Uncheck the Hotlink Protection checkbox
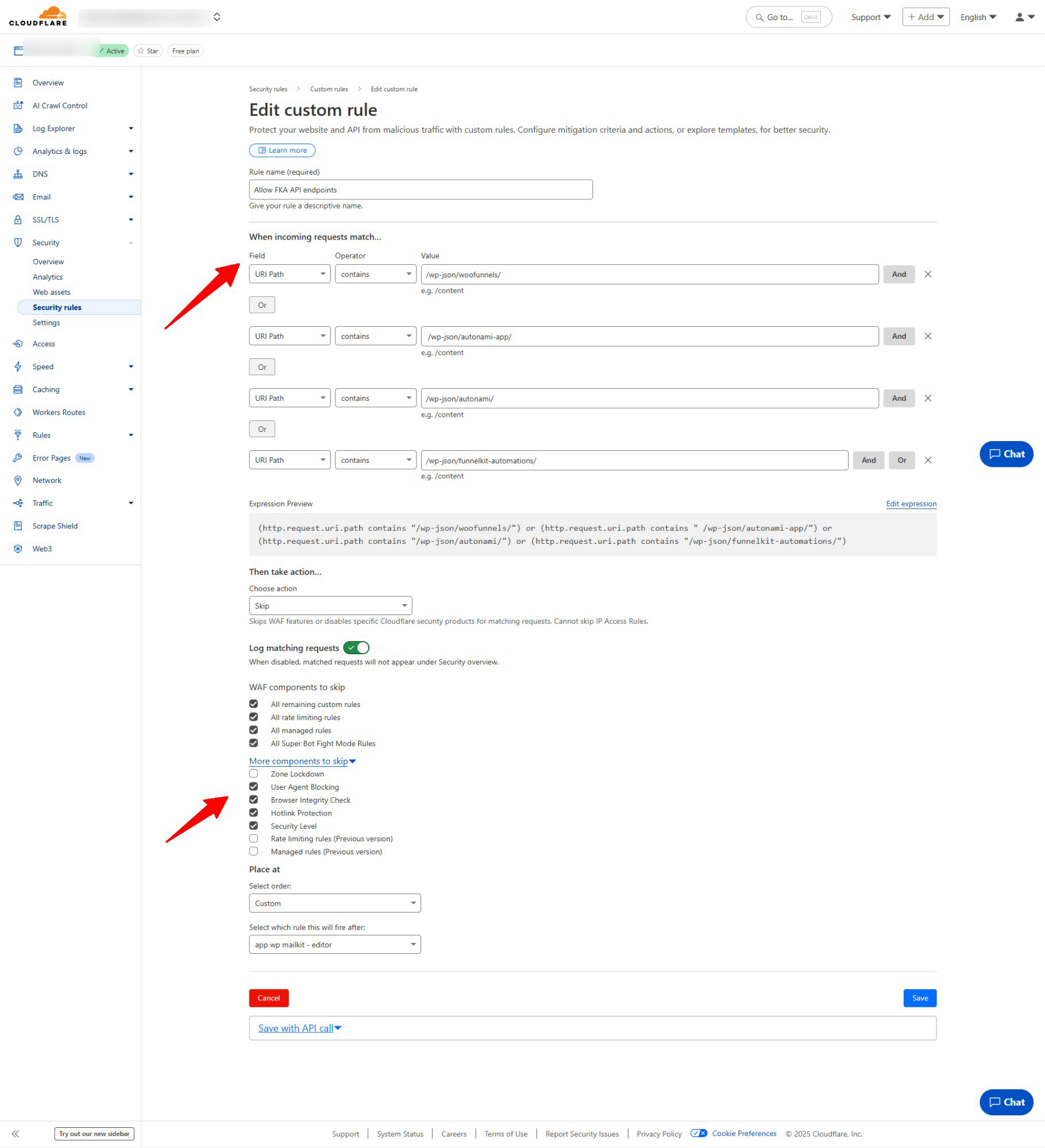This screenshot has height=1148, width=1045. tap(253, 813)
